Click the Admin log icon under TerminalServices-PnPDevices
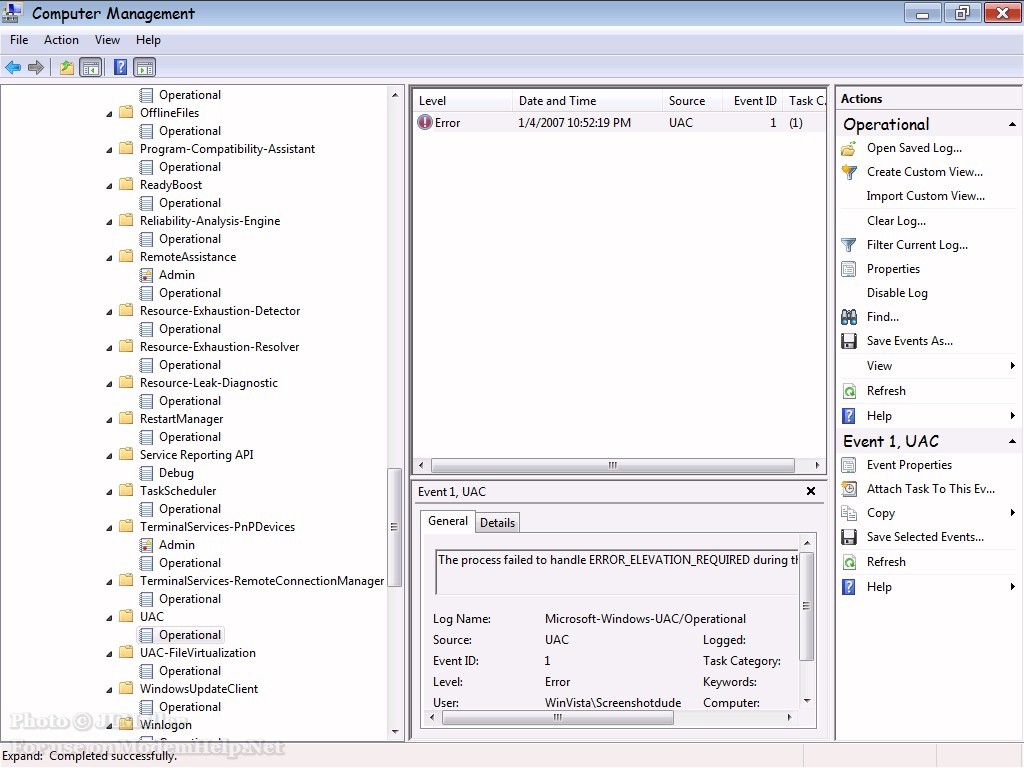Screen dimensions: 1024x768 [x=146, y=545]
